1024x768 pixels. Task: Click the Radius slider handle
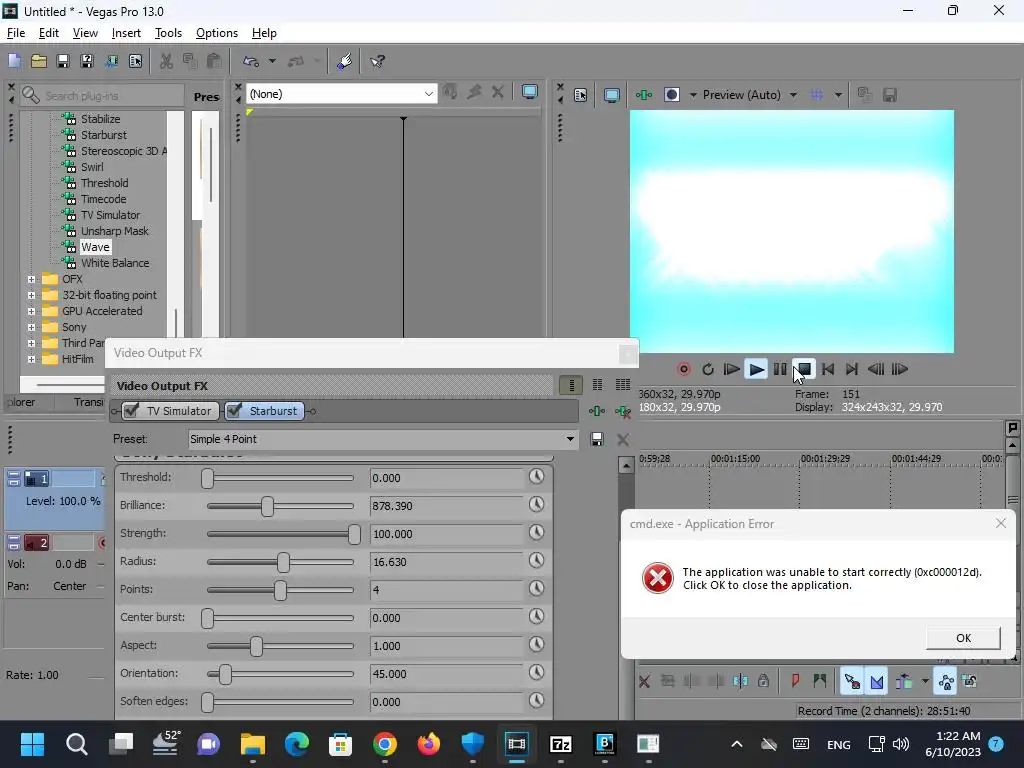(283, 562)
